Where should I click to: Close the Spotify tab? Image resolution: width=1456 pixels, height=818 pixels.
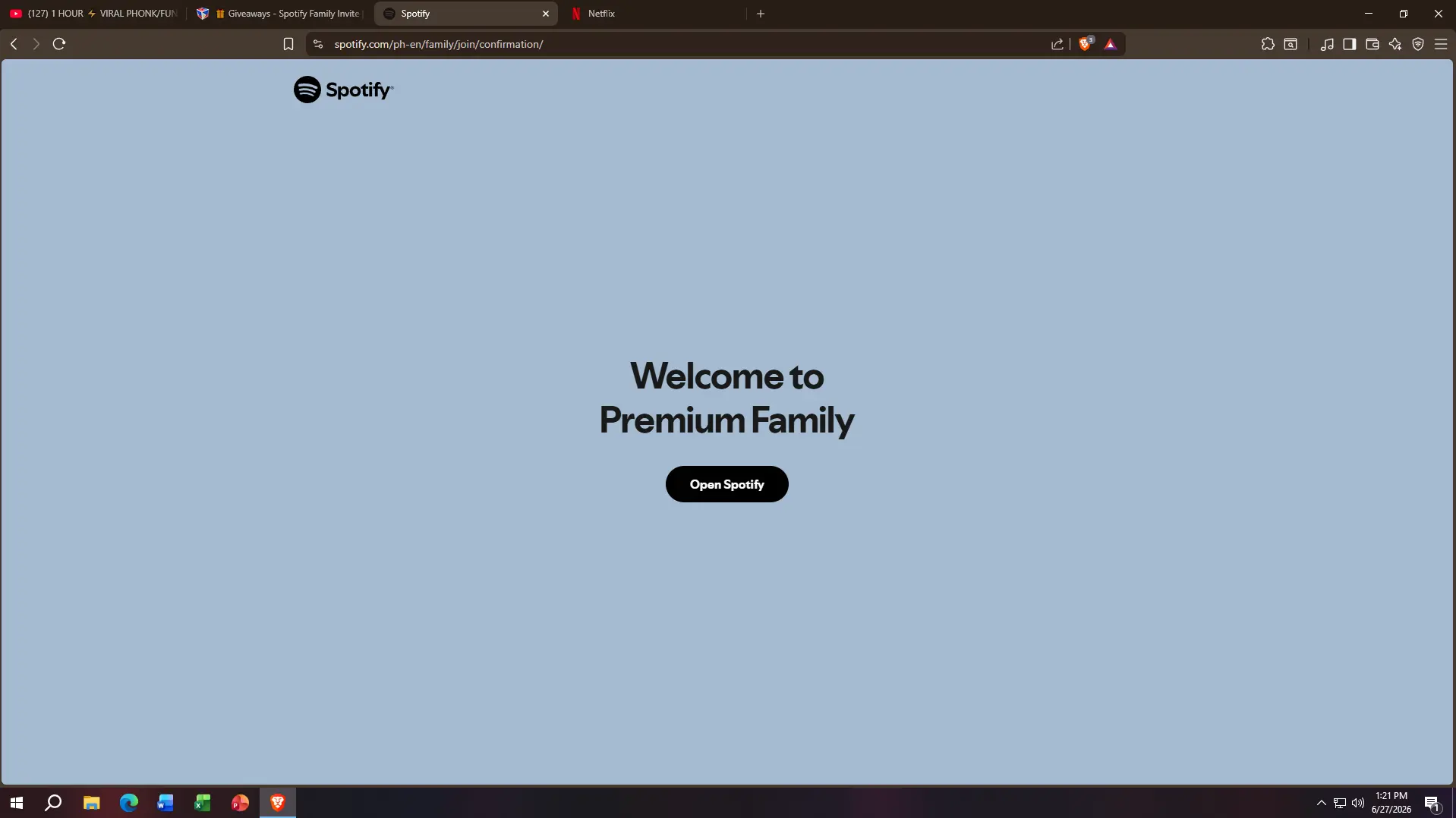pos(545,14)
